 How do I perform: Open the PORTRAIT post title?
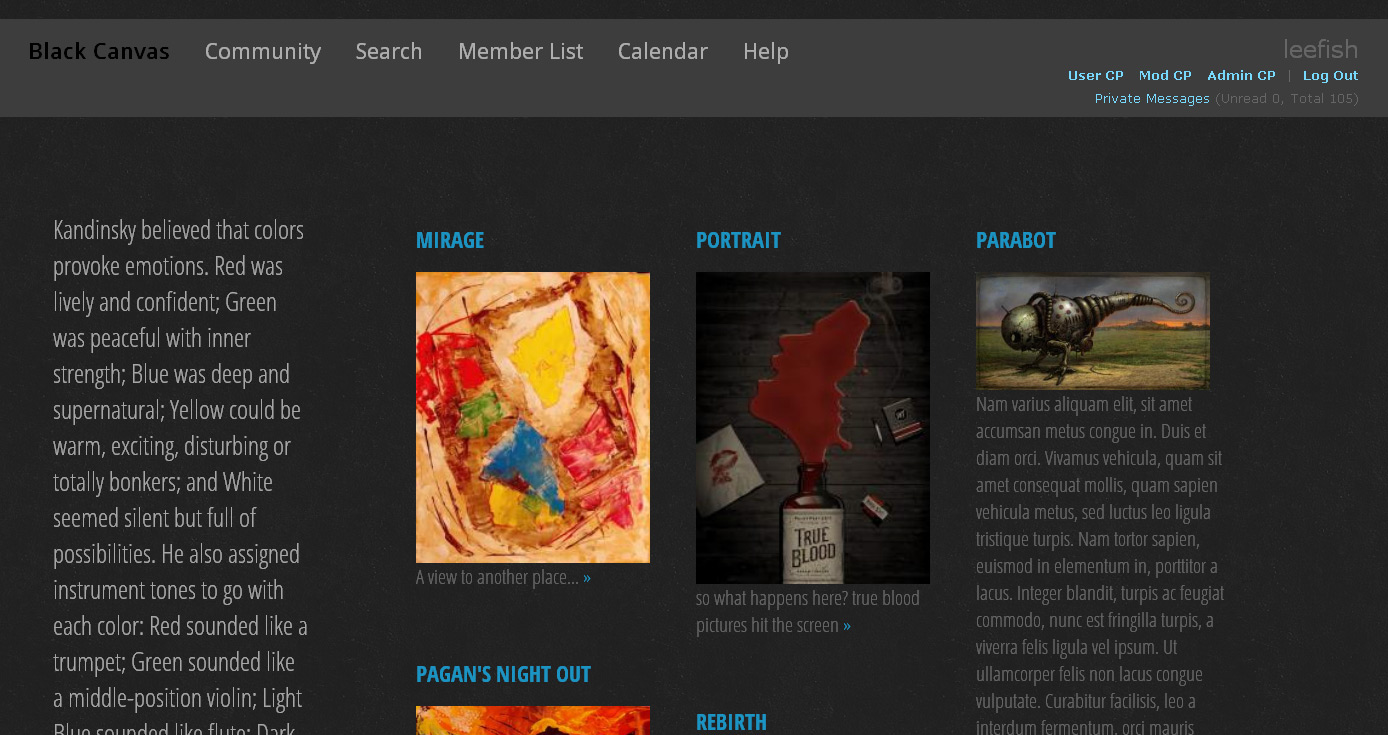pyautogui.click(x=738, y=240)
